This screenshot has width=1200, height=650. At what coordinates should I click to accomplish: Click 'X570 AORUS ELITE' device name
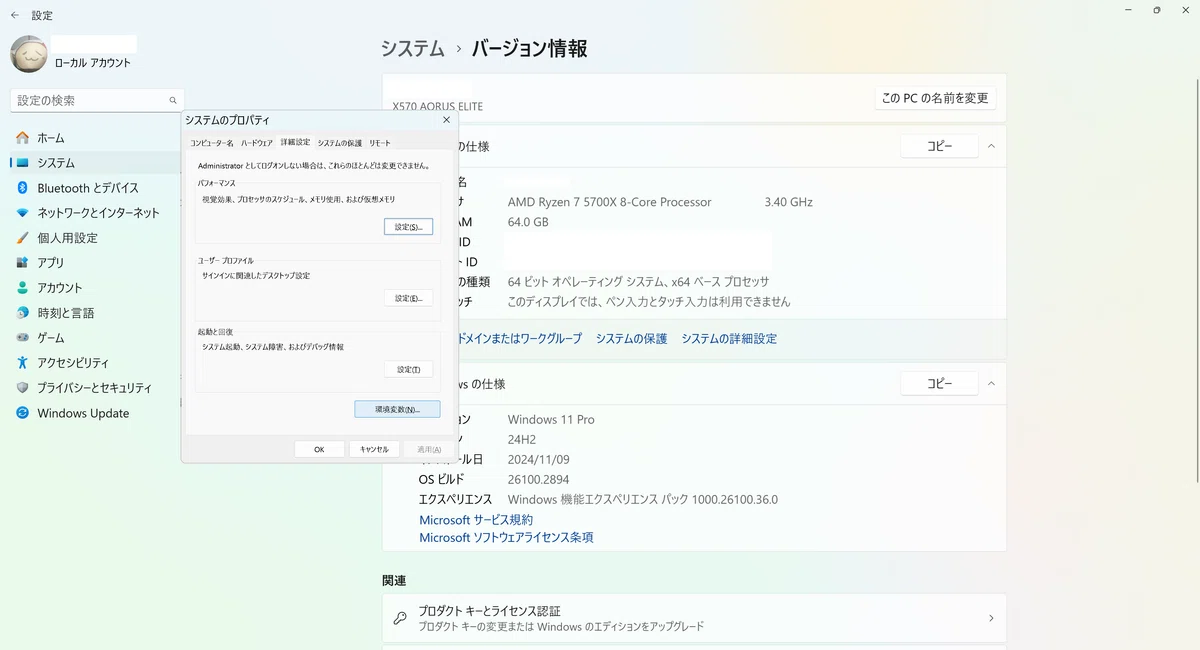pyautogui.click(x=438, y=106)
